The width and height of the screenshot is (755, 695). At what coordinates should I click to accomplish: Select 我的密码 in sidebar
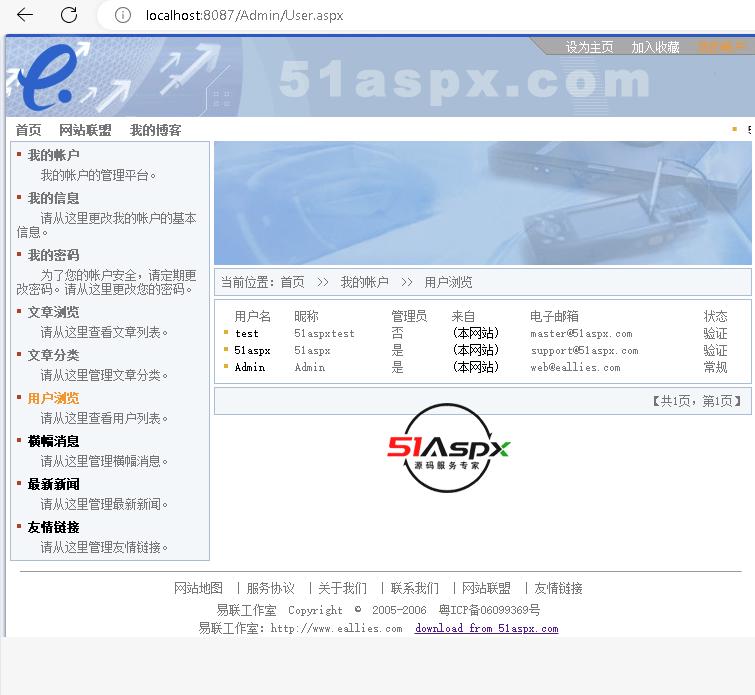coord(53,255)
